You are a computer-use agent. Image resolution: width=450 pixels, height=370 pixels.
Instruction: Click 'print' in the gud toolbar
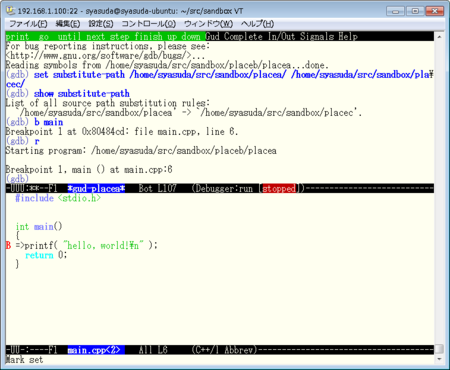pos(17,36)
